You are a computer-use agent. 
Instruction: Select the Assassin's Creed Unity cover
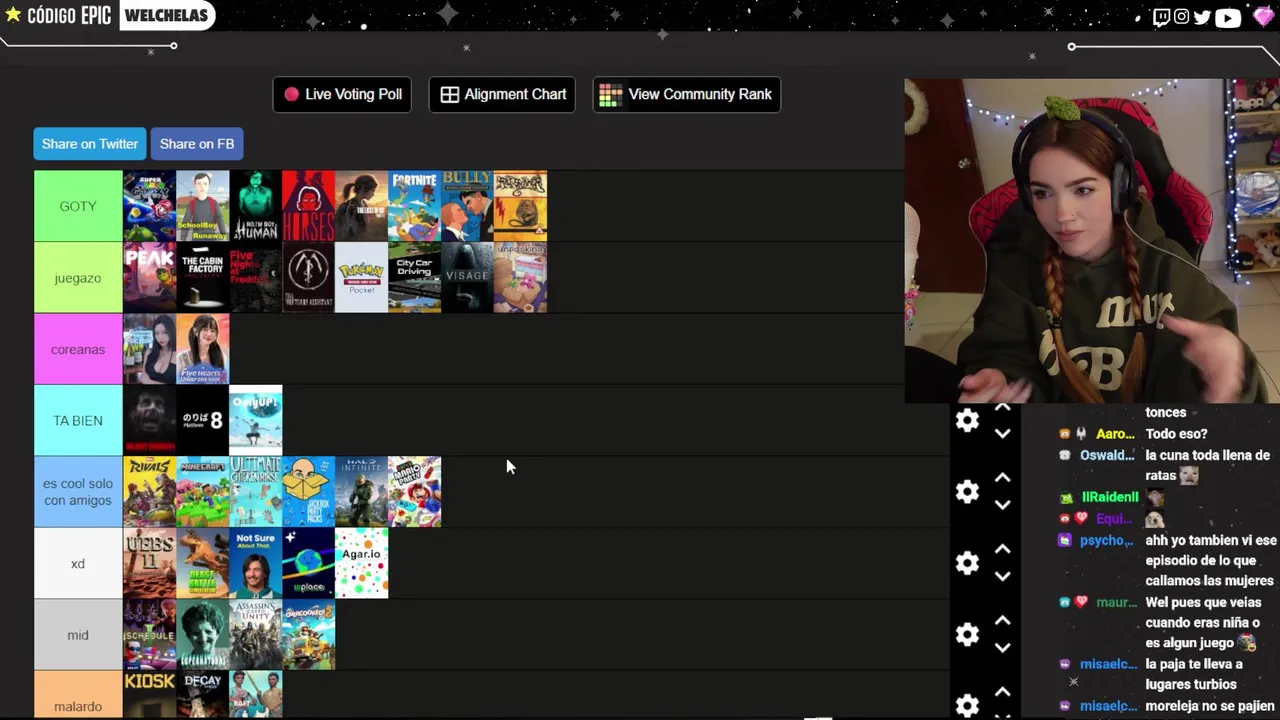(x=255, y=635)
